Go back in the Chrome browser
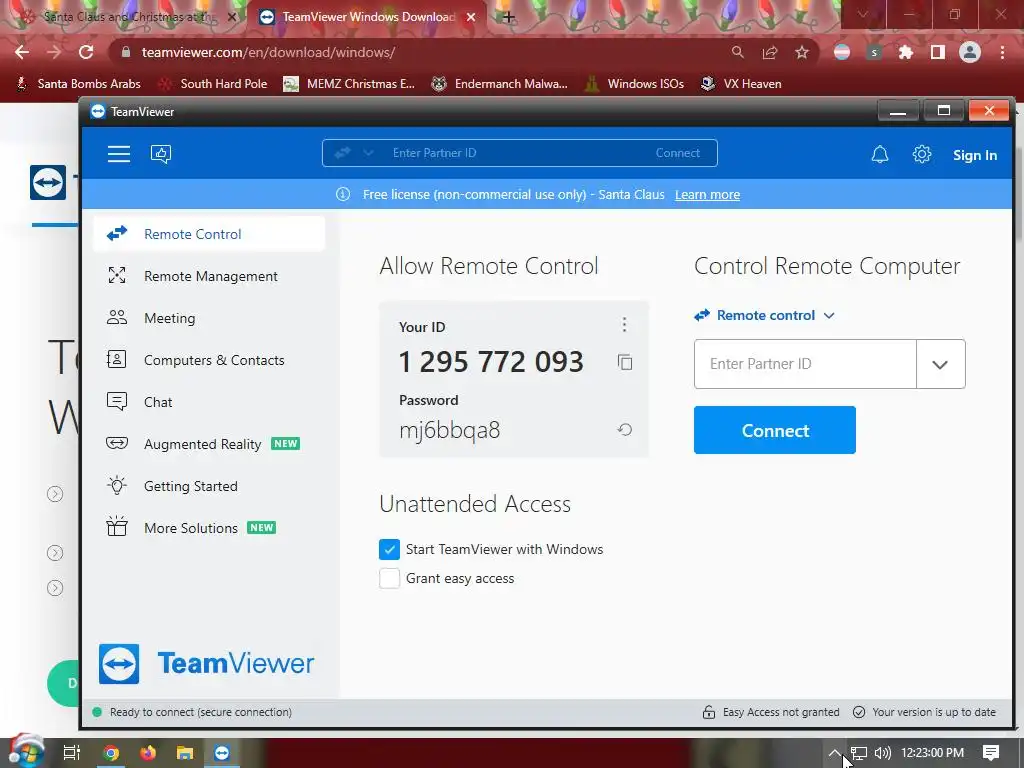Screen dimensions: 1024x768 (x=22, y=52)
